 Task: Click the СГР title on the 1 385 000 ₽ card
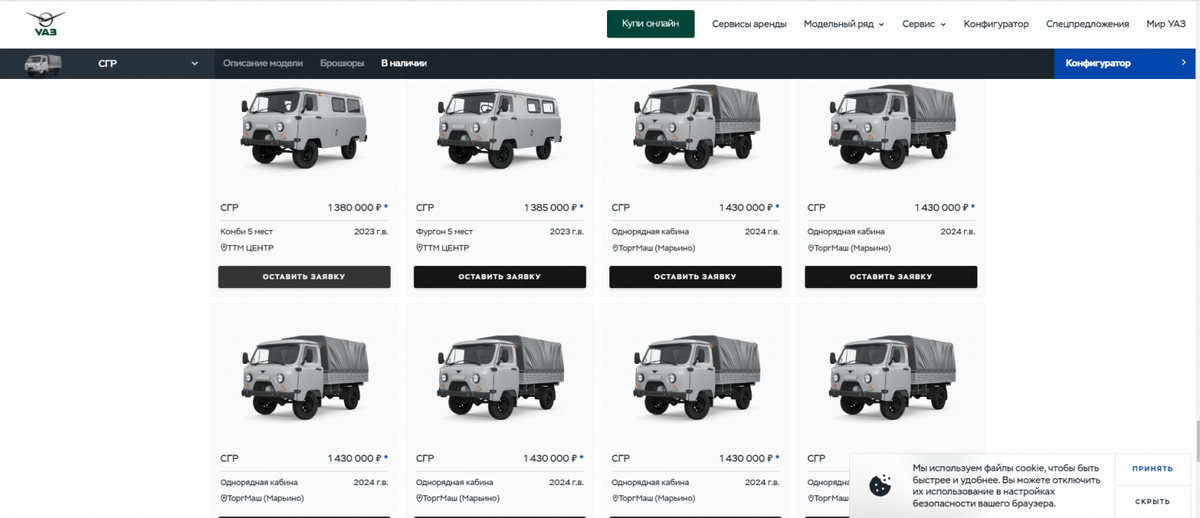coord(425,208)
